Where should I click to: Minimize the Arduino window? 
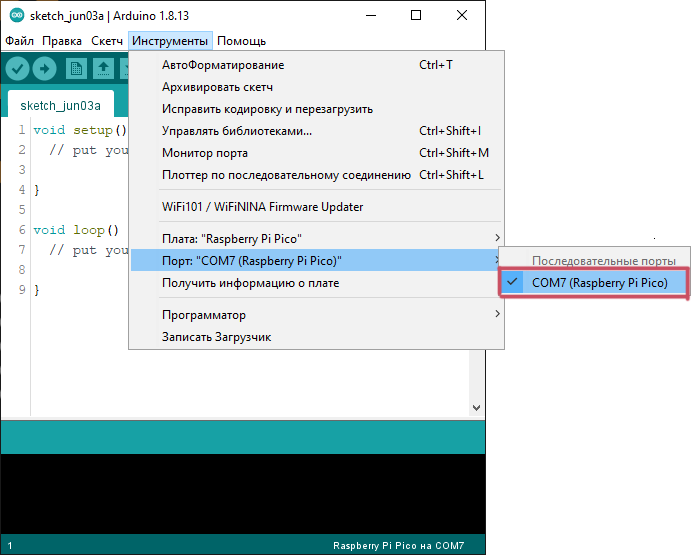(x=371, y=15)
